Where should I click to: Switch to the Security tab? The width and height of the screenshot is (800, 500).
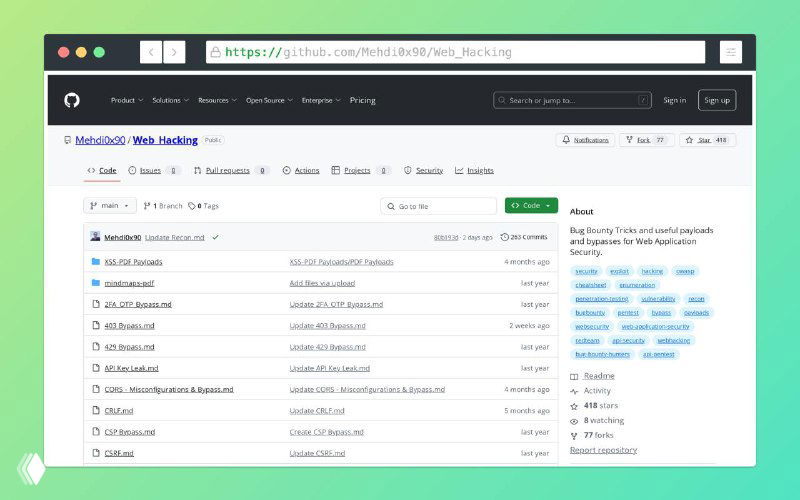pos(423,170)
